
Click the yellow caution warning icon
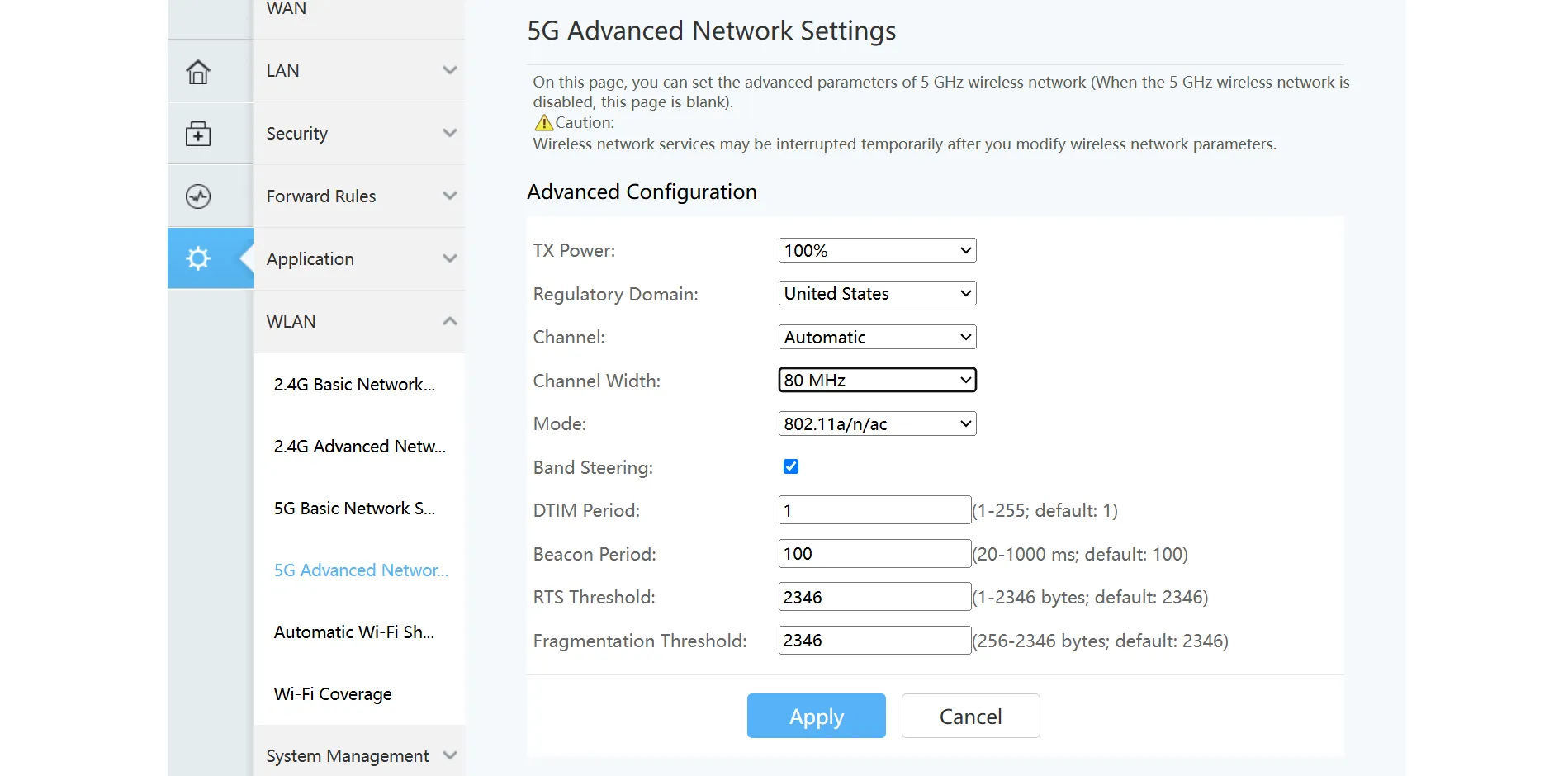pos(542,122)
